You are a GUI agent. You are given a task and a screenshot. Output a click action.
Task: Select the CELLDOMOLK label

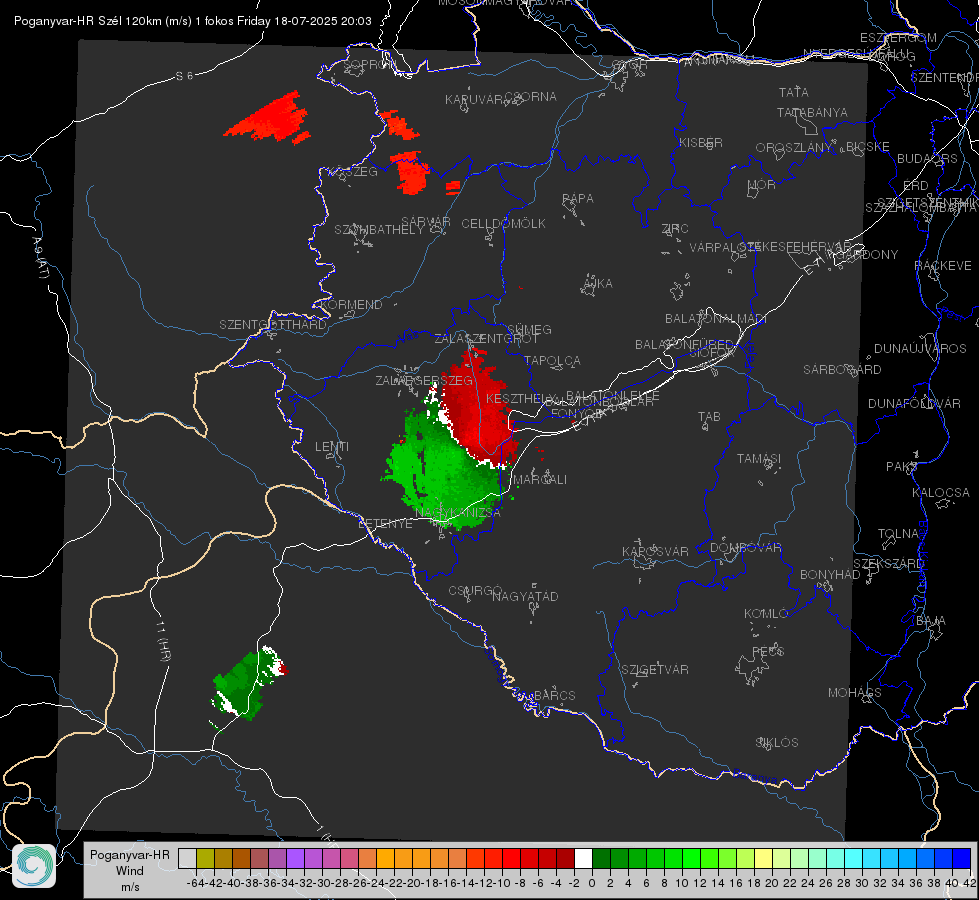(x=504, y=224)
